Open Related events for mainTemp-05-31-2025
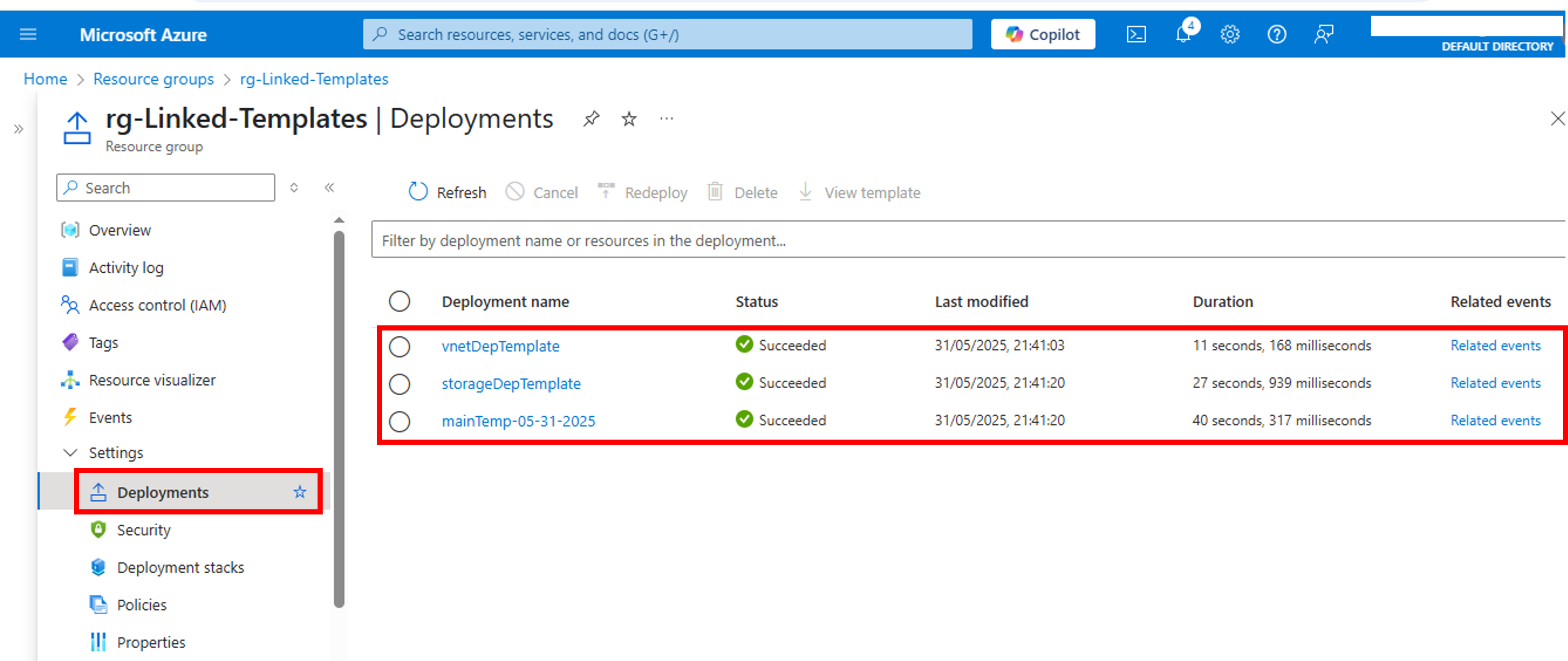This screenshot has width=1568, height=661. [x=1496, y=420]
